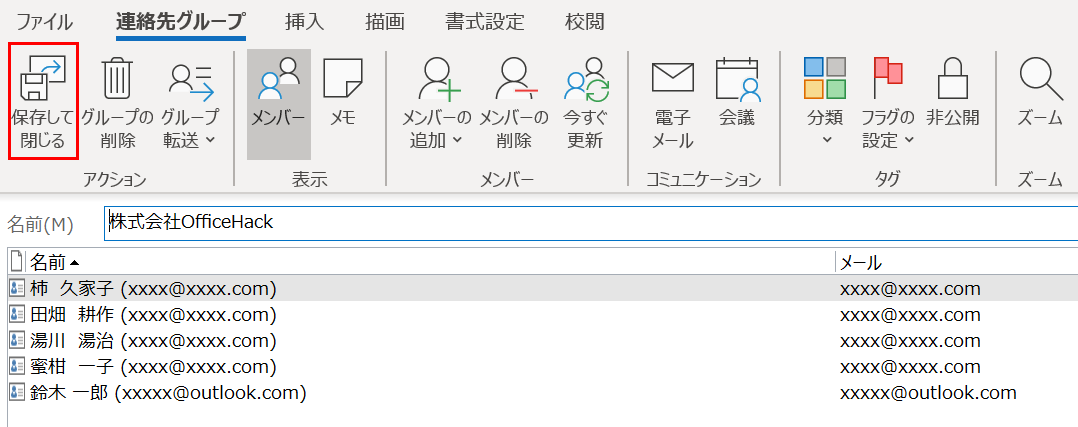Click the Update Now icon

(x=585, y=80)
